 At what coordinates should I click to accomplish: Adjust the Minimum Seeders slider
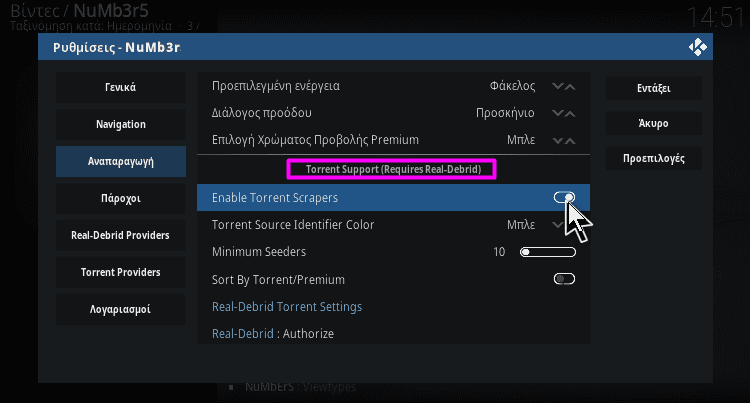pyautogui.click(x=548, y=252)
